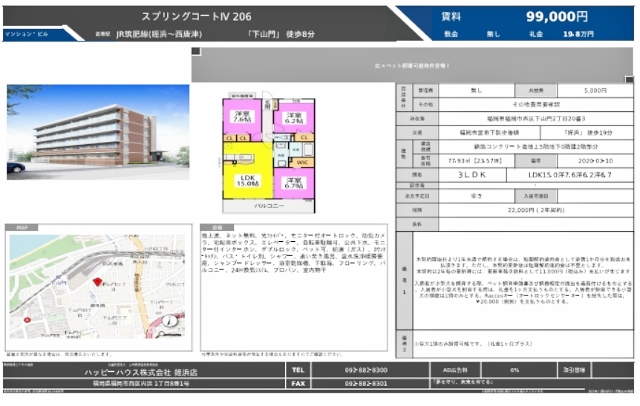Click the build date '2020-03-10'
This screenshot has width=640, height=406.
(595, 161)
